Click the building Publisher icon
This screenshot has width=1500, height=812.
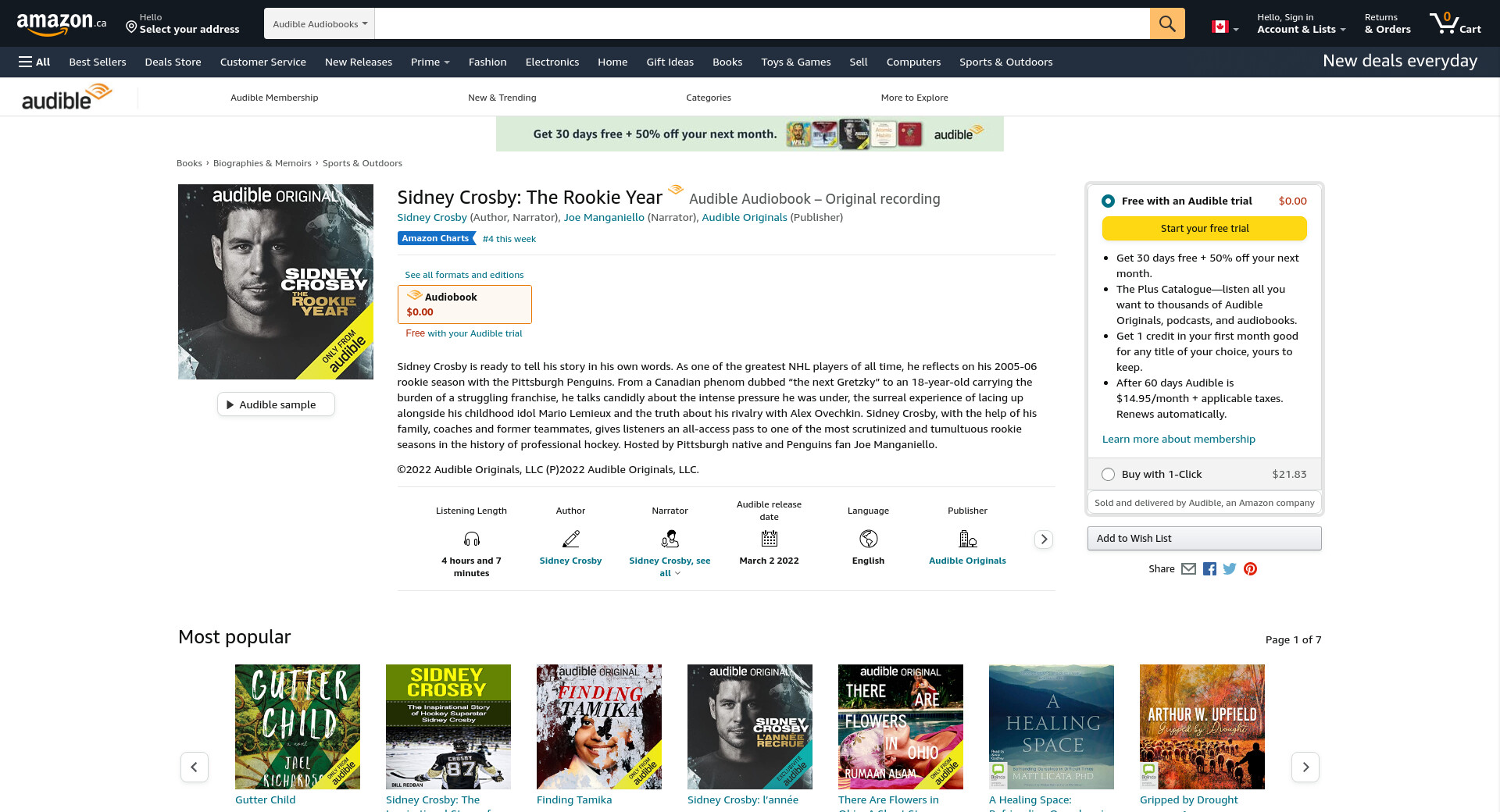click(968, 539)
